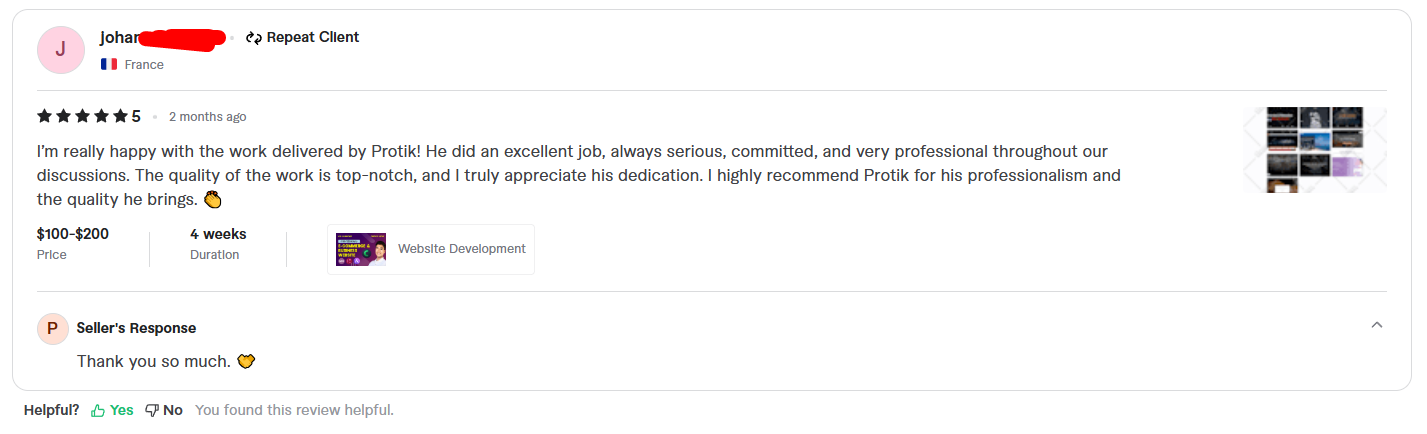1427x434 pixels.
Task: Click the reviewer avatar with letter J
Action: click(x=60, y=50)
